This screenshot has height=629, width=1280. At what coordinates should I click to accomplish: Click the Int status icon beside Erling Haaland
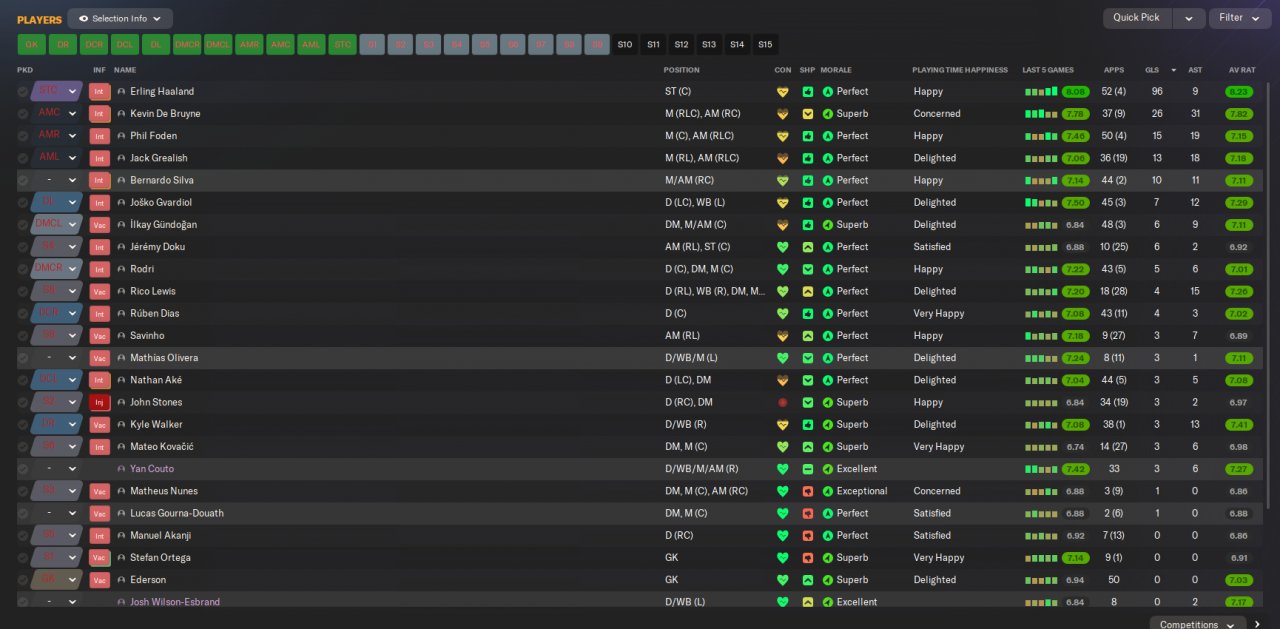pyautogui.click(x=99, y=91)
